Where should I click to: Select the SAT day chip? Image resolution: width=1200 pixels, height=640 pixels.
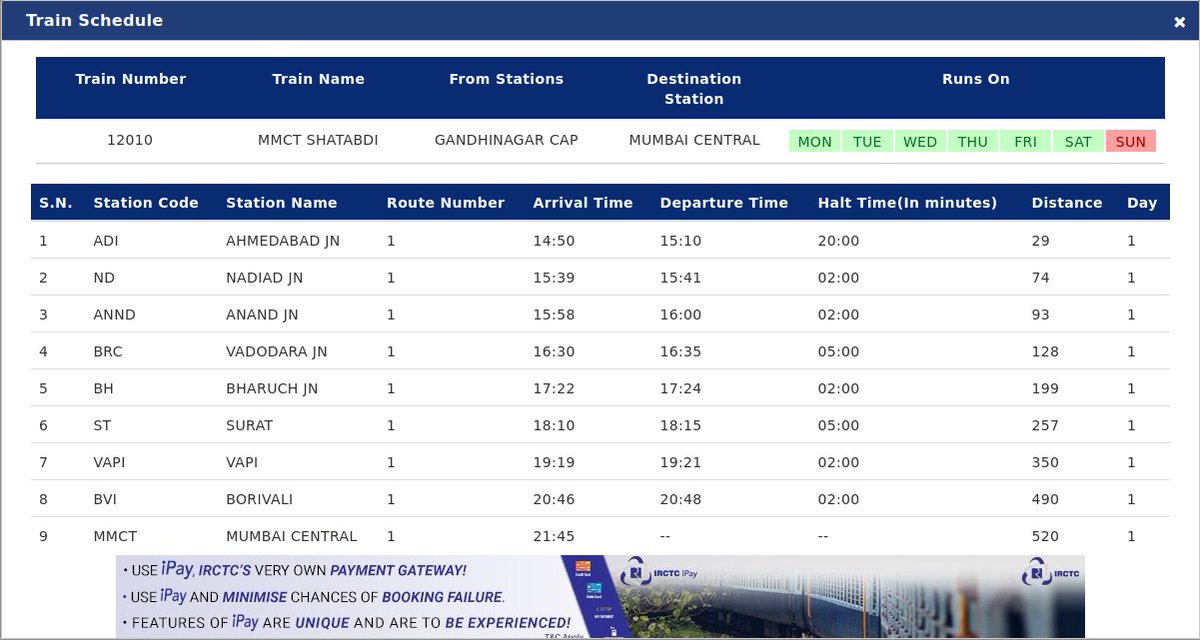pyautogui.click(x=1078, y=141)
